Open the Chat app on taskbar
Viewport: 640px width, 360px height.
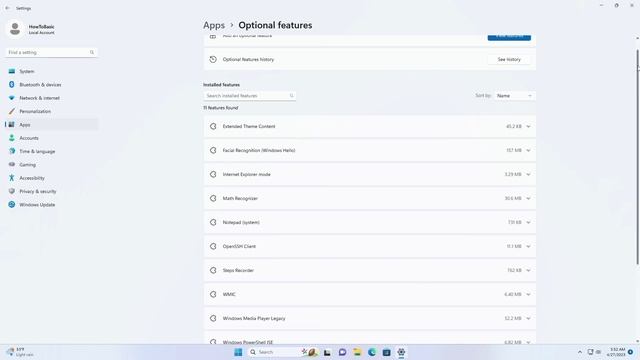(x=342, y=352)
